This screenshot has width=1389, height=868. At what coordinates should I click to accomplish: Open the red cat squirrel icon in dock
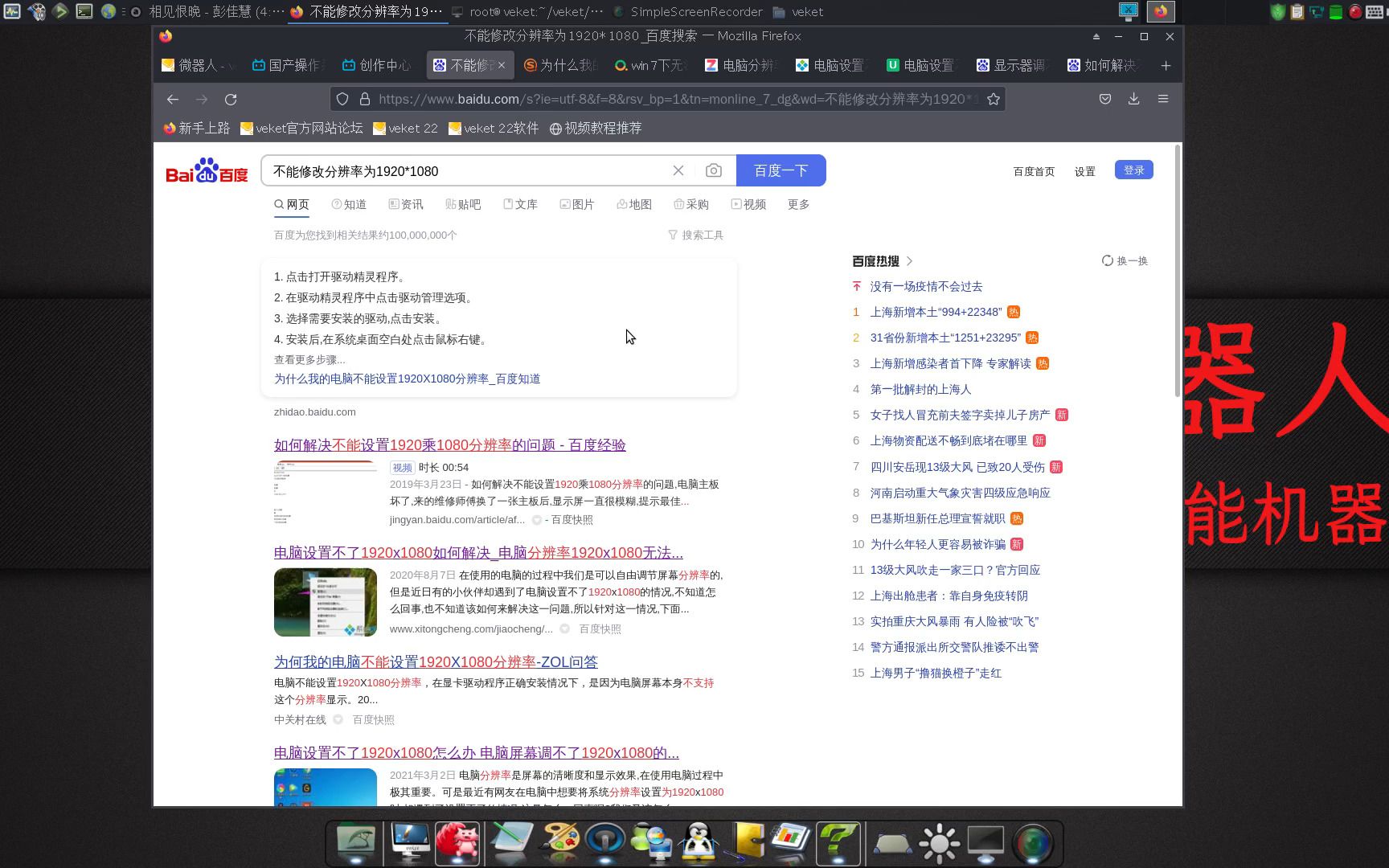[x=457, y=842]
